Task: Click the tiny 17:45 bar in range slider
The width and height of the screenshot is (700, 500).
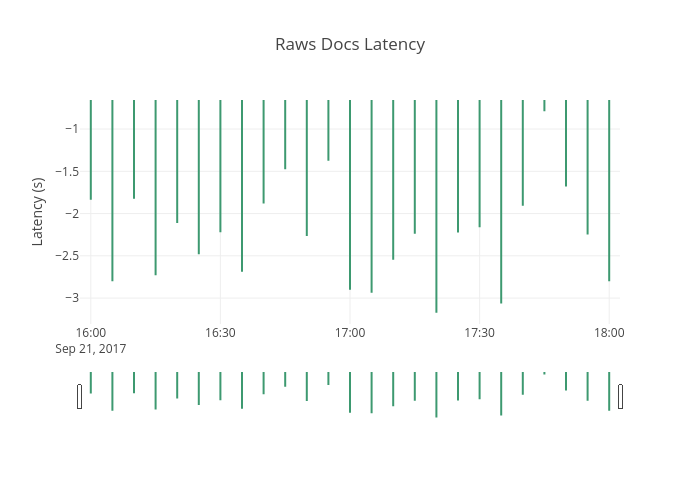Action: coord(544,373)
